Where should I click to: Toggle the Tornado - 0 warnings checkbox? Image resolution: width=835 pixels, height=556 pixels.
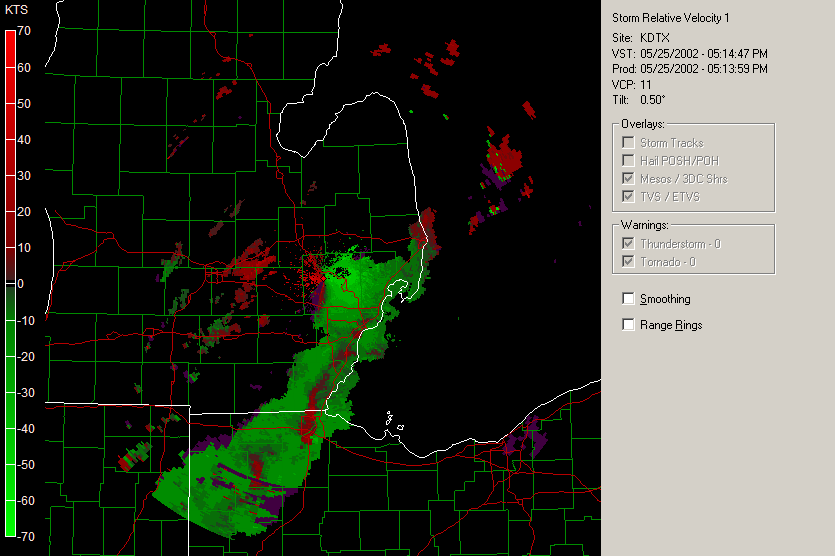(628, 261)
